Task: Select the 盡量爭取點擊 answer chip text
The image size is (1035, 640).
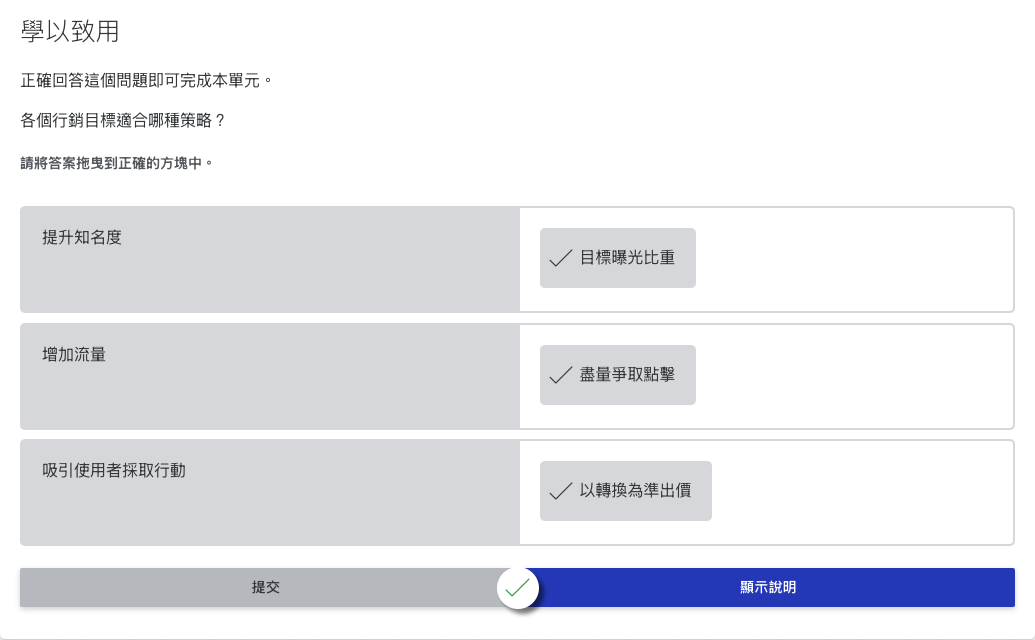Action: [x=627, y=375]
